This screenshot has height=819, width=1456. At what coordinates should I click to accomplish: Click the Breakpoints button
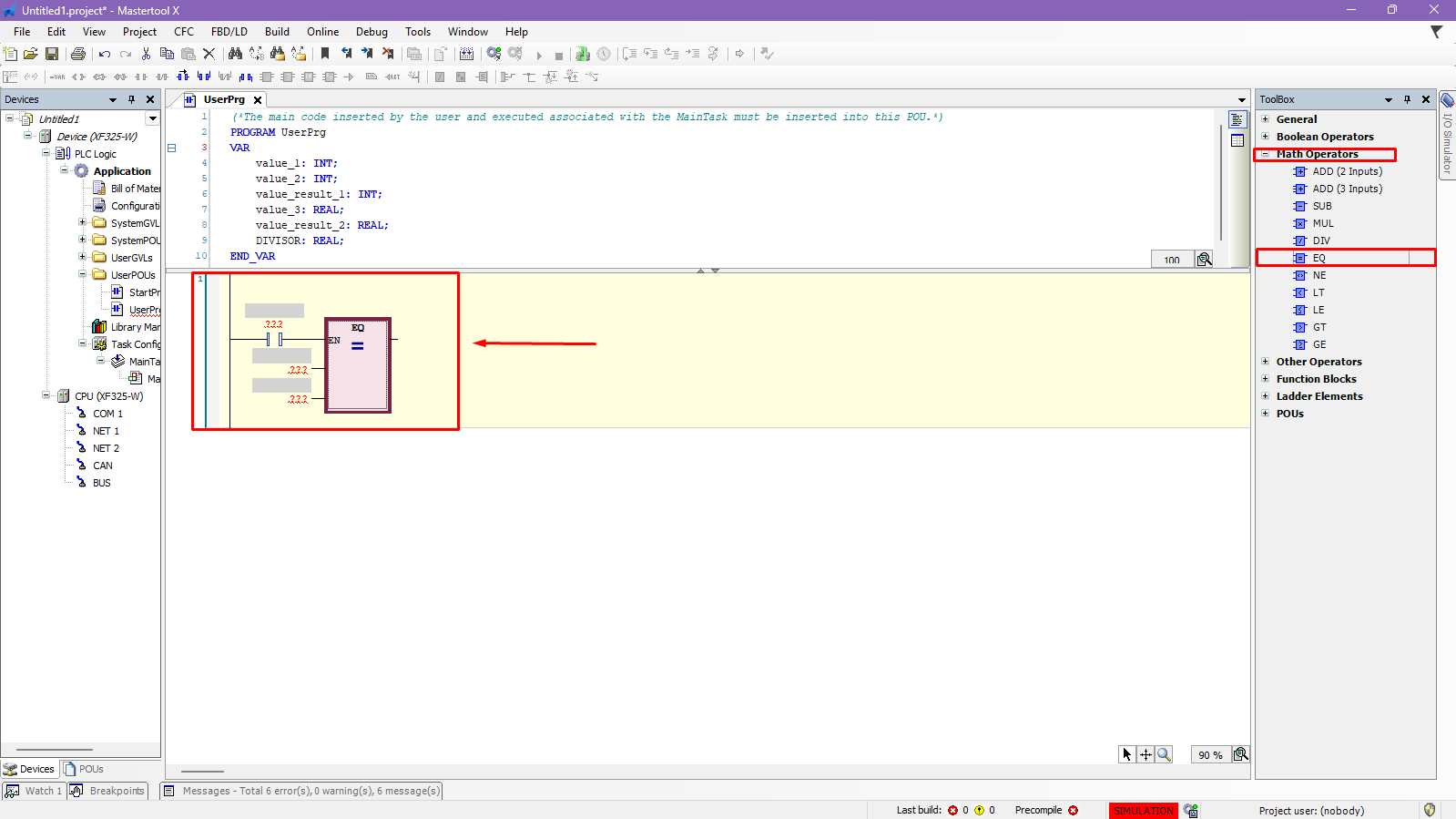108,791
